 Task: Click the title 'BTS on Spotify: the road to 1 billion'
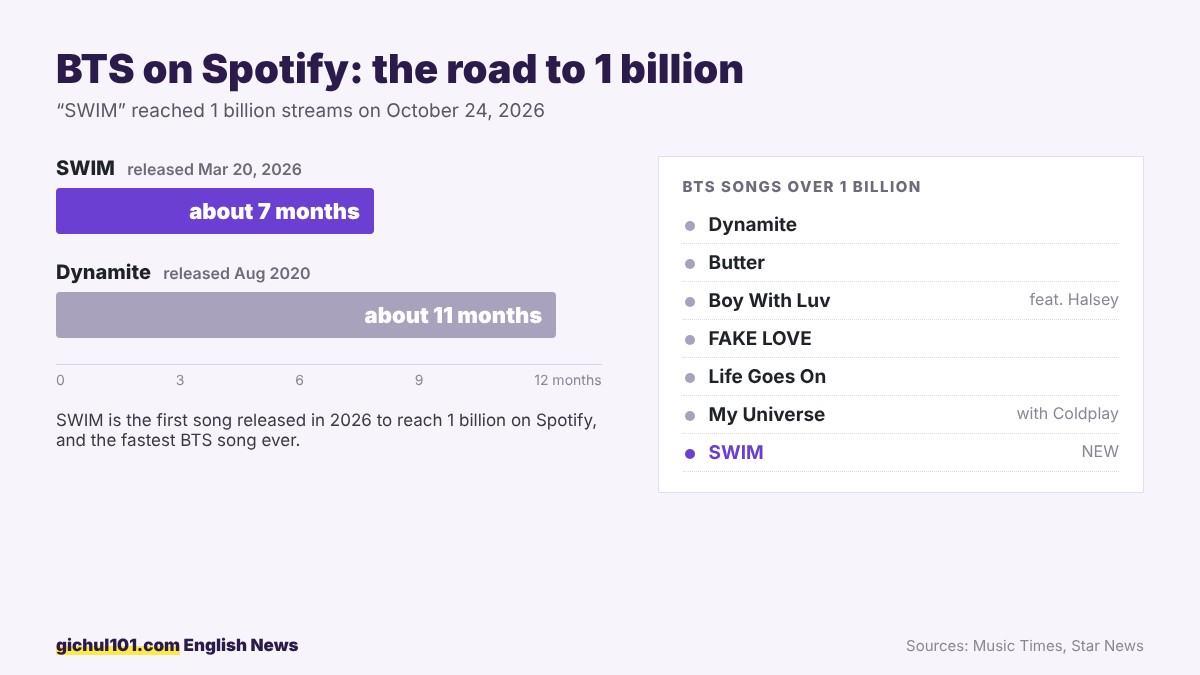pyautogui.click(x=400, y=69)
